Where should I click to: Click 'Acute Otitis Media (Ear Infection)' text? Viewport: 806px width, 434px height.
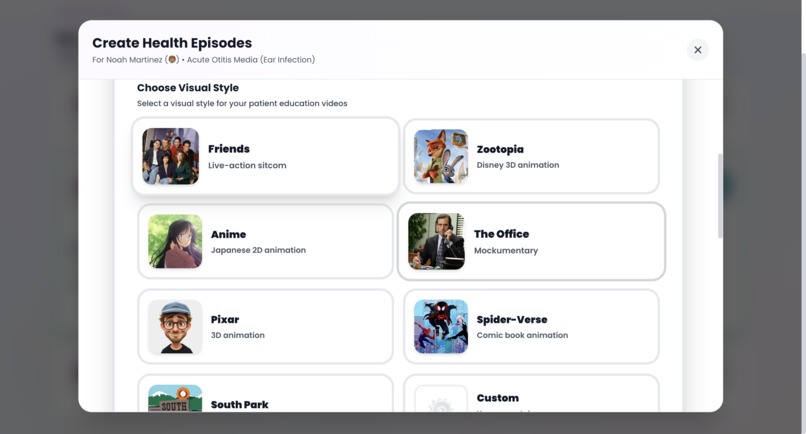[x=251, y=60]
